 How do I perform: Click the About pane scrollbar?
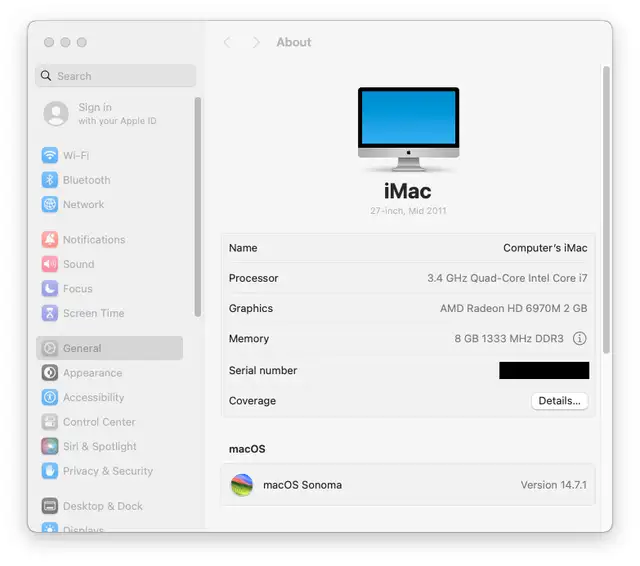click(607, 209)
